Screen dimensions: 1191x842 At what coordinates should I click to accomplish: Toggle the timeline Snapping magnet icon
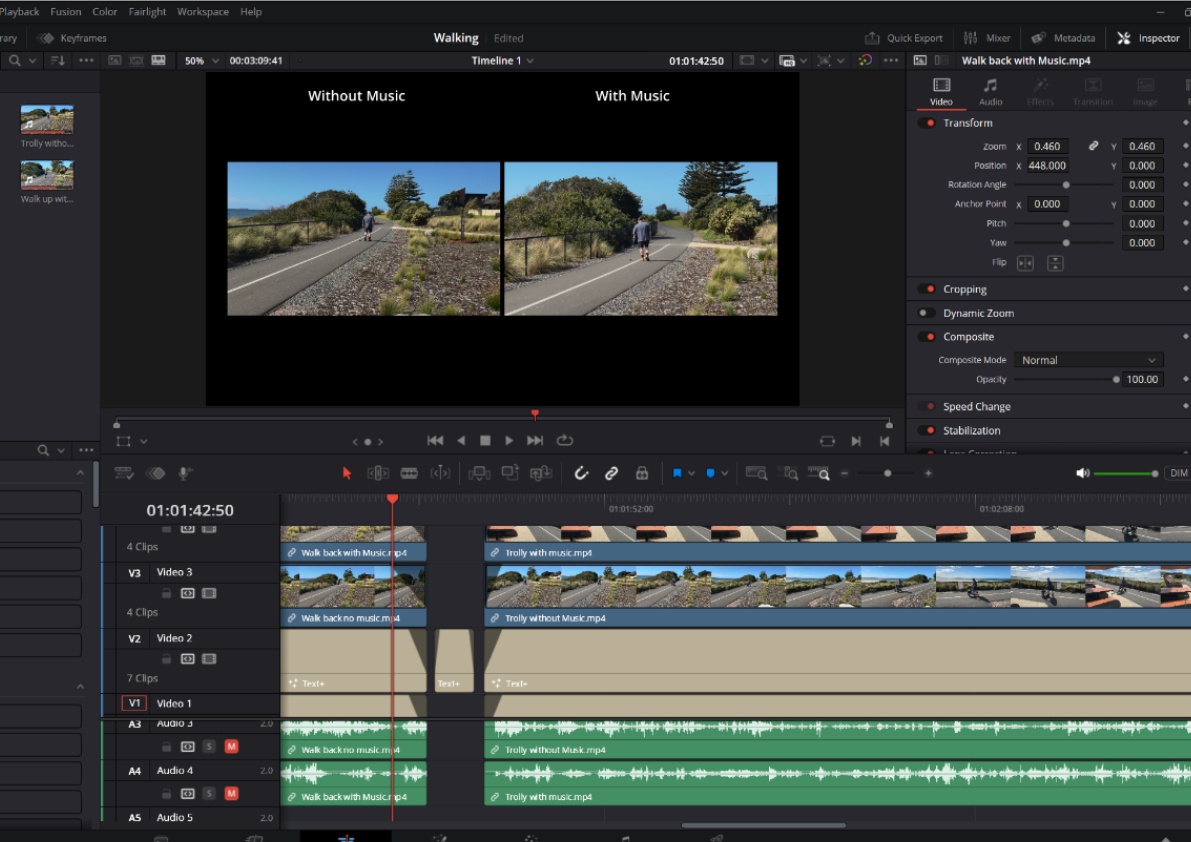[x=581, y=473]
